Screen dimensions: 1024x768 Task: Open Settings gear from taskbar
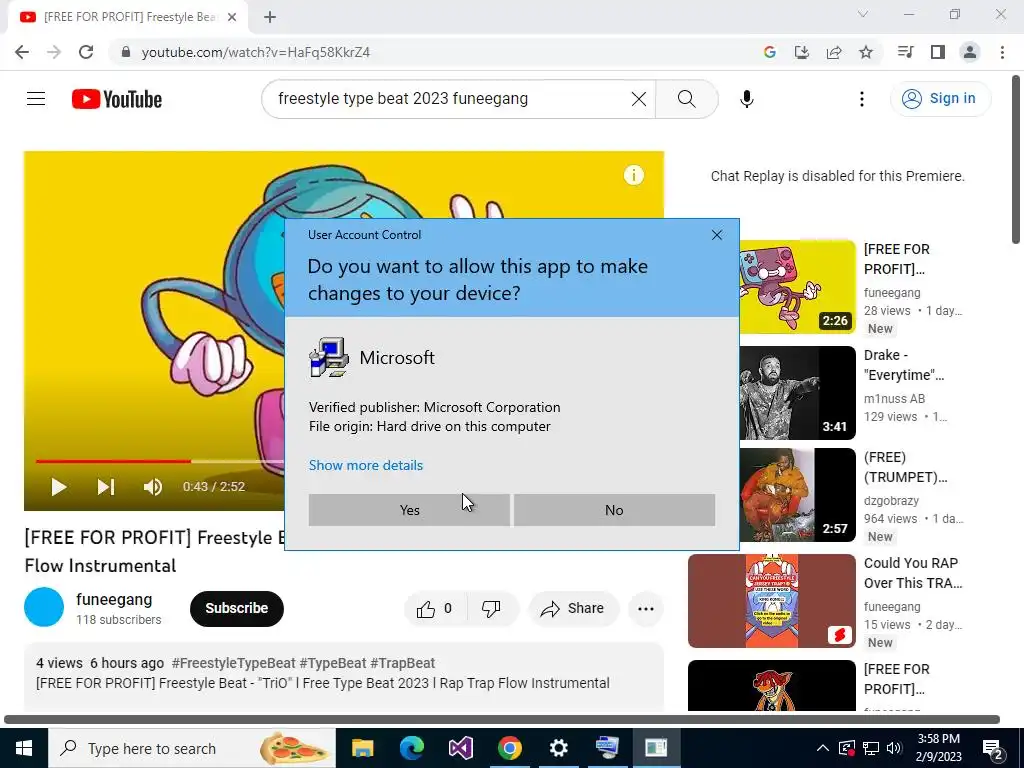(x=558, y=748)
